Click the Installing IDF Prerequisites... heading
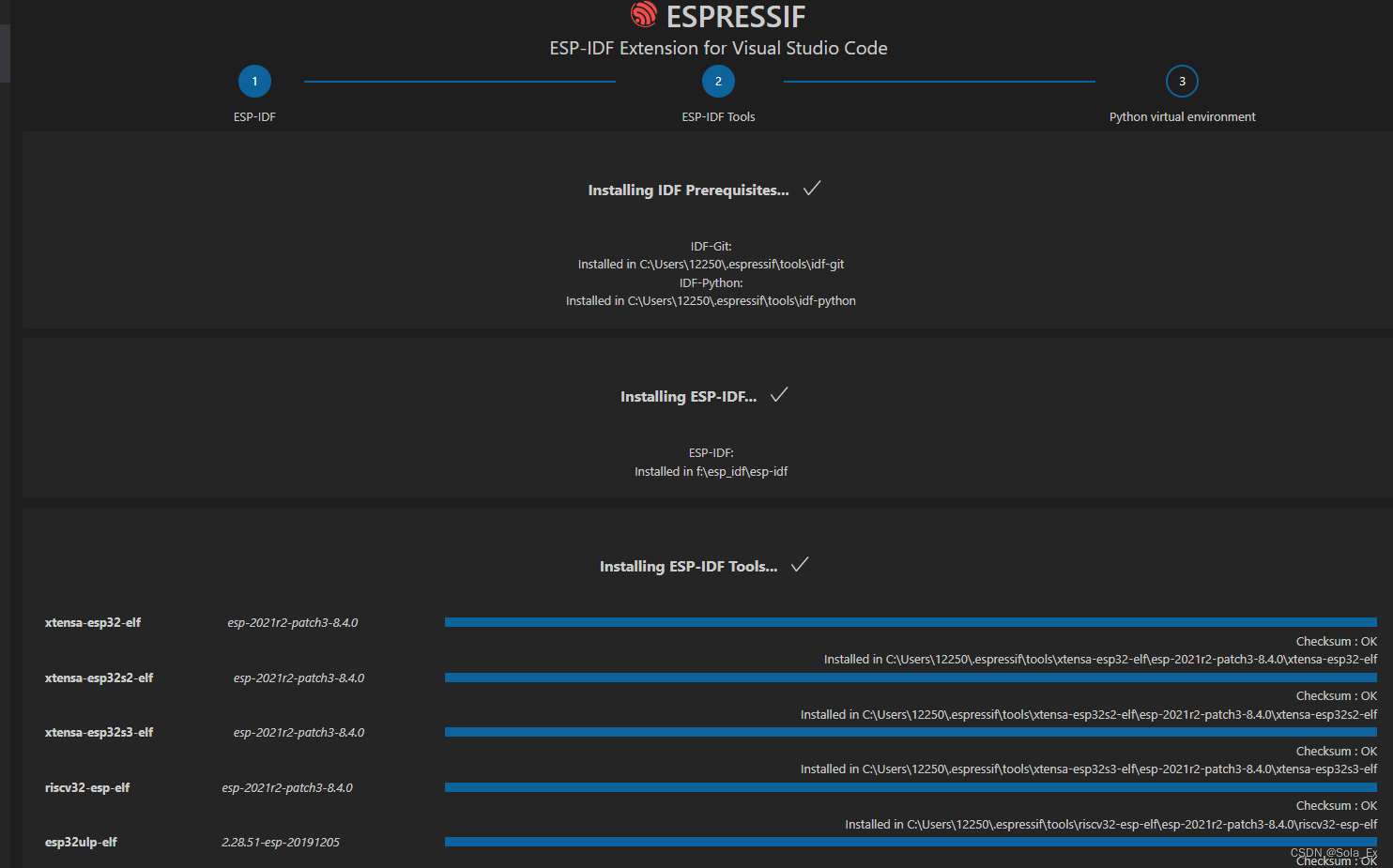 click(x=688, y=190)
